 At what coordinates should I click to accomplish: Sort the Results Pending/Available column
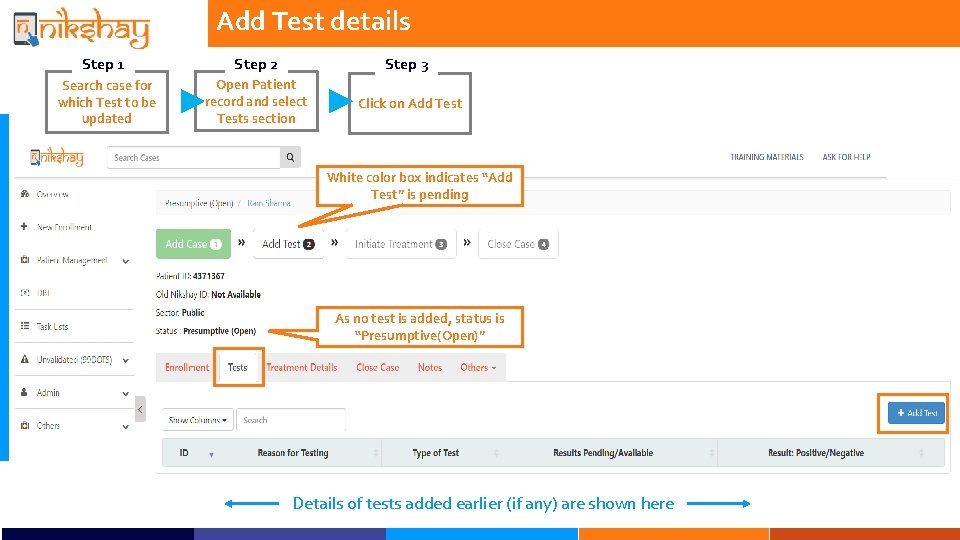(711, 453)
